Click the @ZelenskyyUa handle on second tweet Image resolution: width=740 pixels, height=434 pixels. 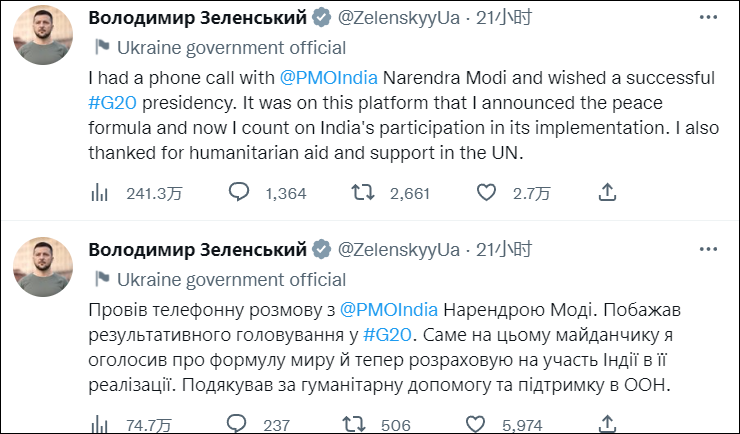tap(400, 249)
